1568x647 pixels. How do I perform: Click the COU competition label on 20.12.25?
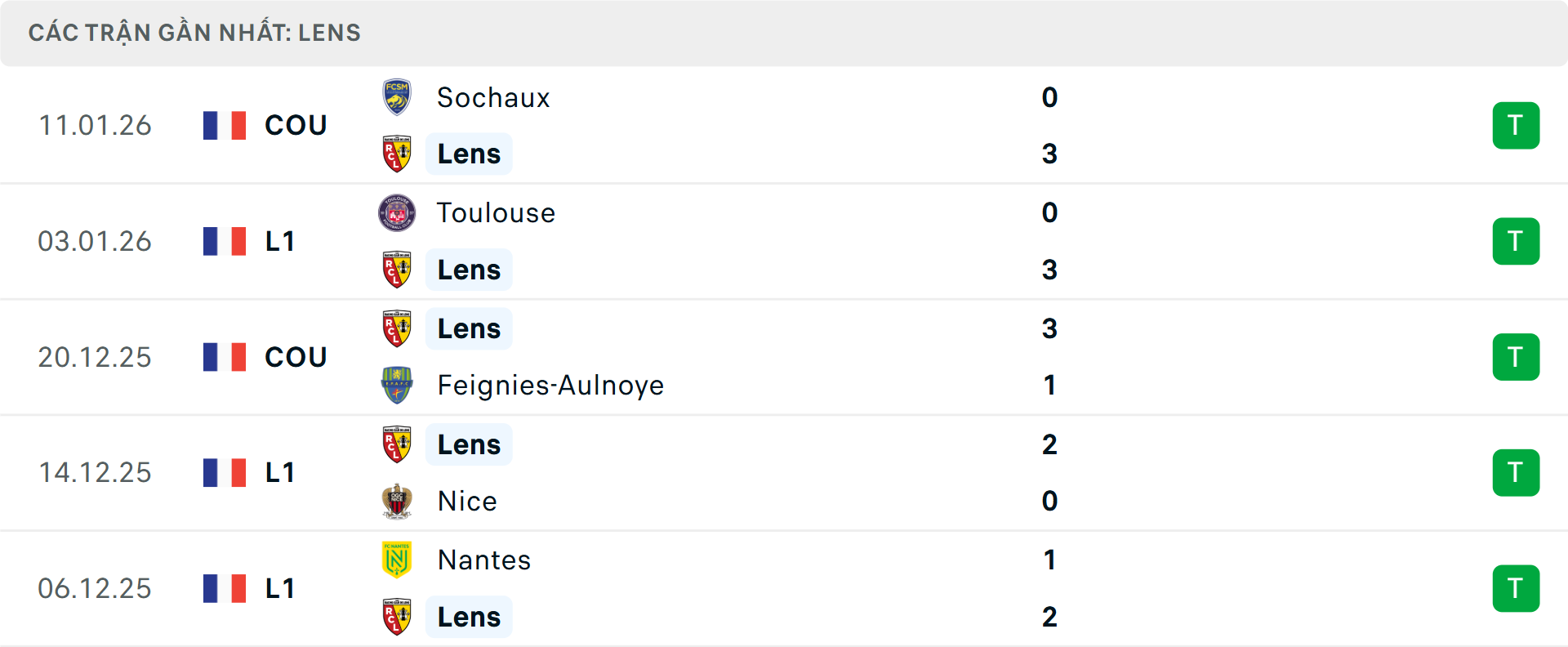coord(296,357)
